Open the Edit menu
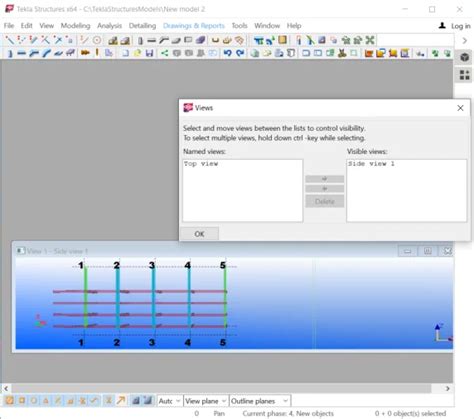 pos(26,26)
